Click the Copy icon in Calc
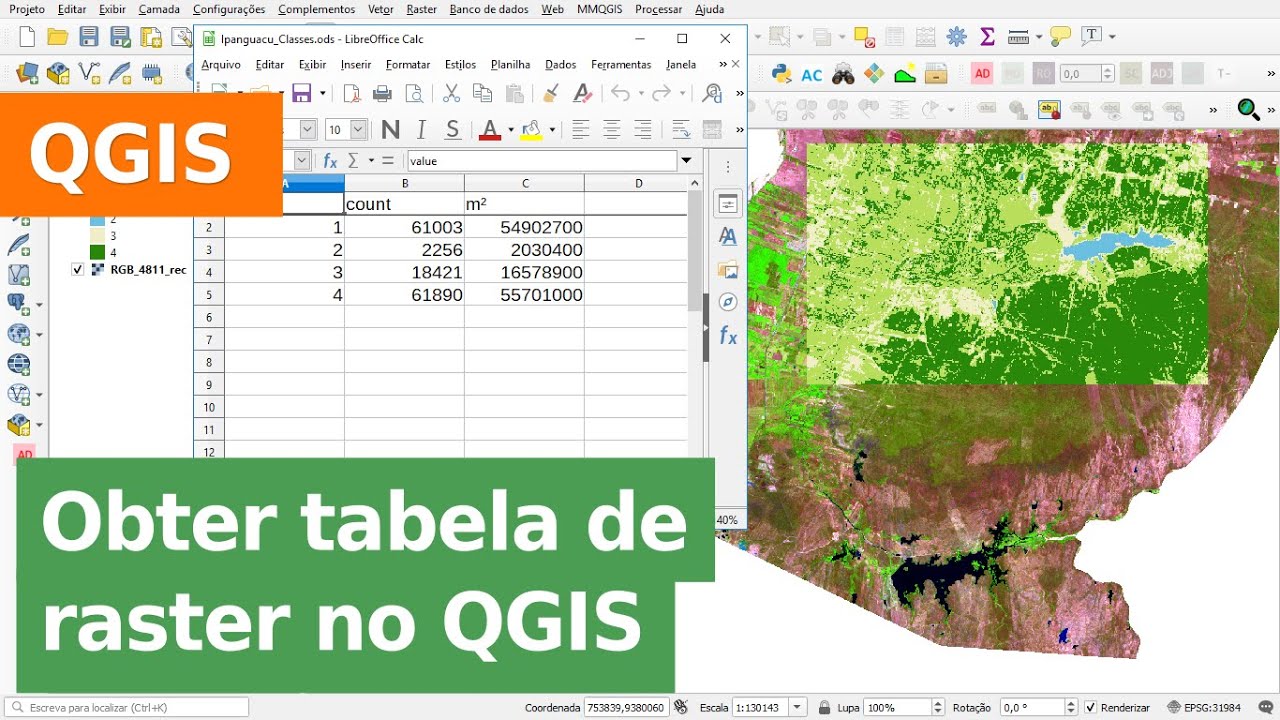The width and height of the screenshot is (1280, 720). pyautogui.click(x=482, y=93)
